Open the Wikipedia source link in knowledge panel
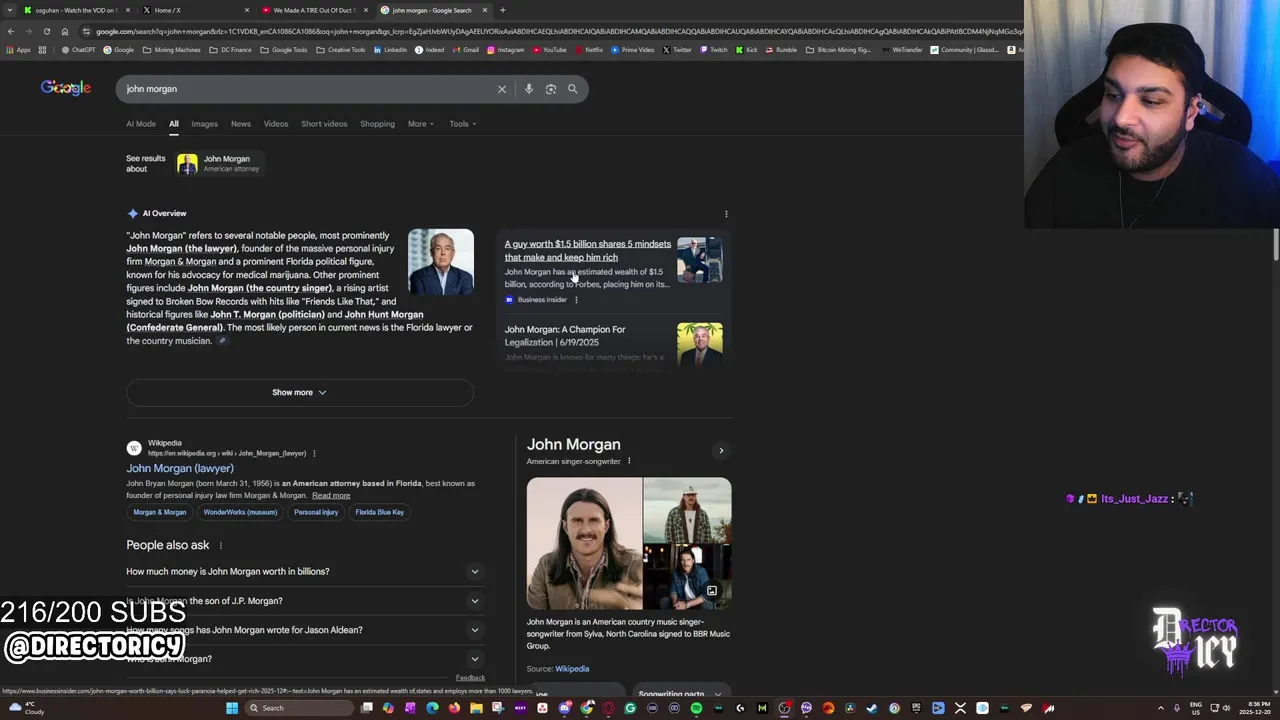Screen dimensions: 1280x720 (x=572, y=669)
